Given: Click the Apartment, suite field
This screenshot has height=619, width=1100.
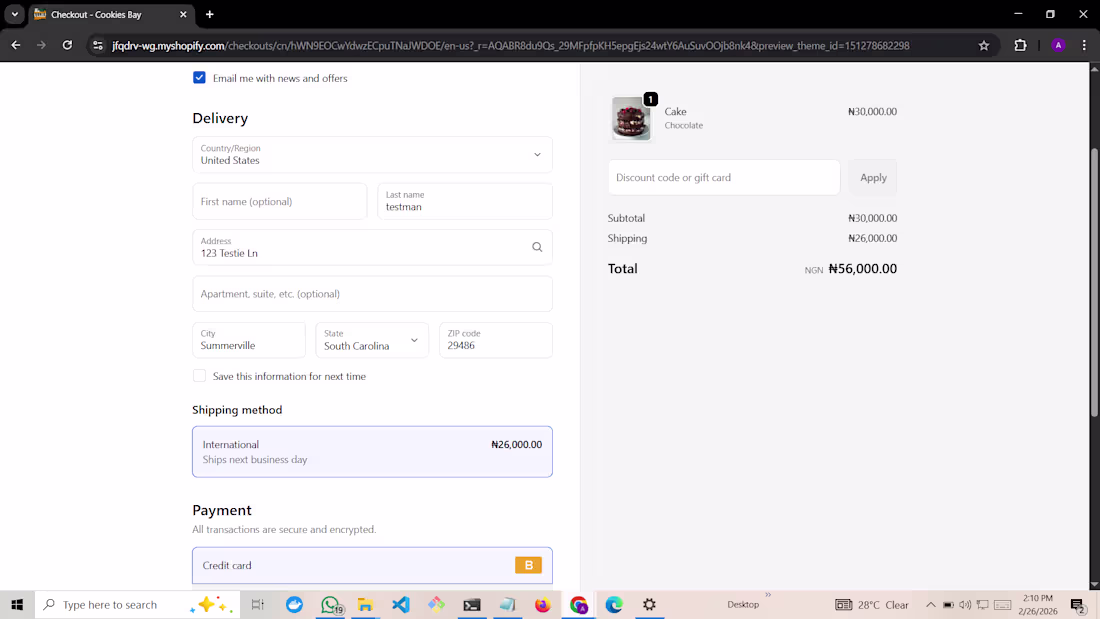Looking at the screenshot, I should point(372,293).
